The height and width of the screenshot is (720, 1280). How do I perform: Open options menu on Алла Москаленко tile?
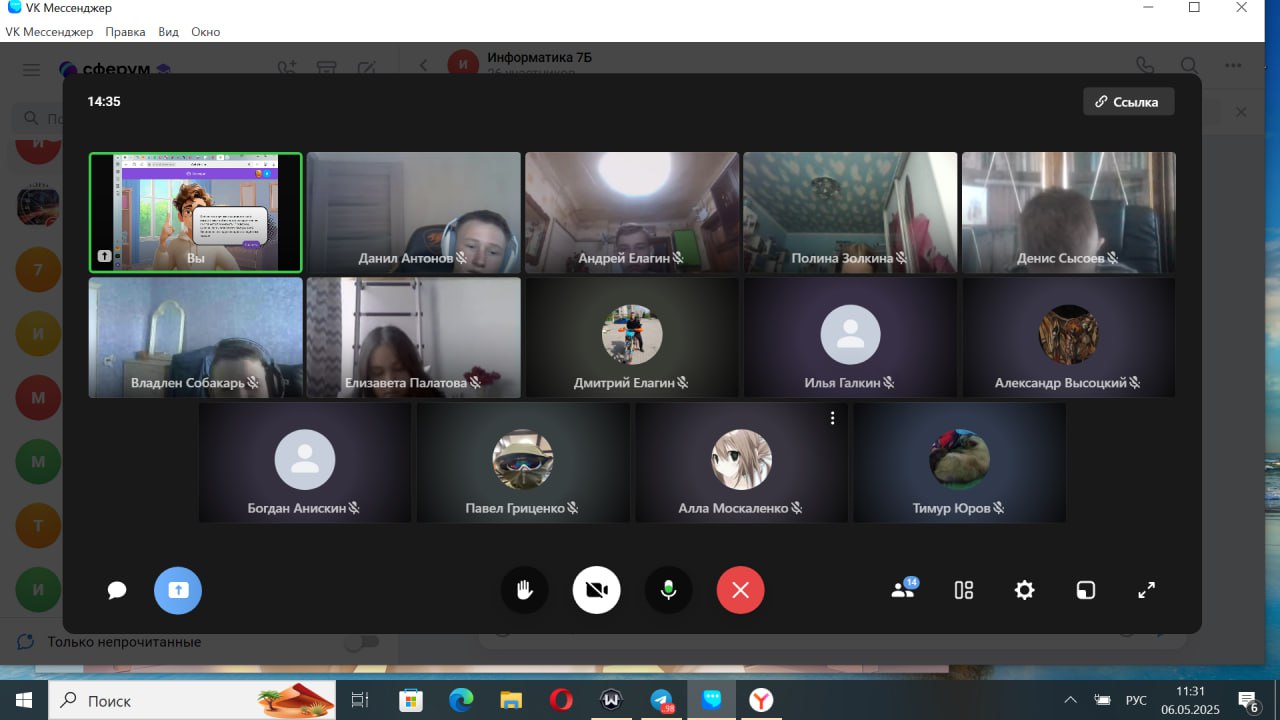click(832, 419)
